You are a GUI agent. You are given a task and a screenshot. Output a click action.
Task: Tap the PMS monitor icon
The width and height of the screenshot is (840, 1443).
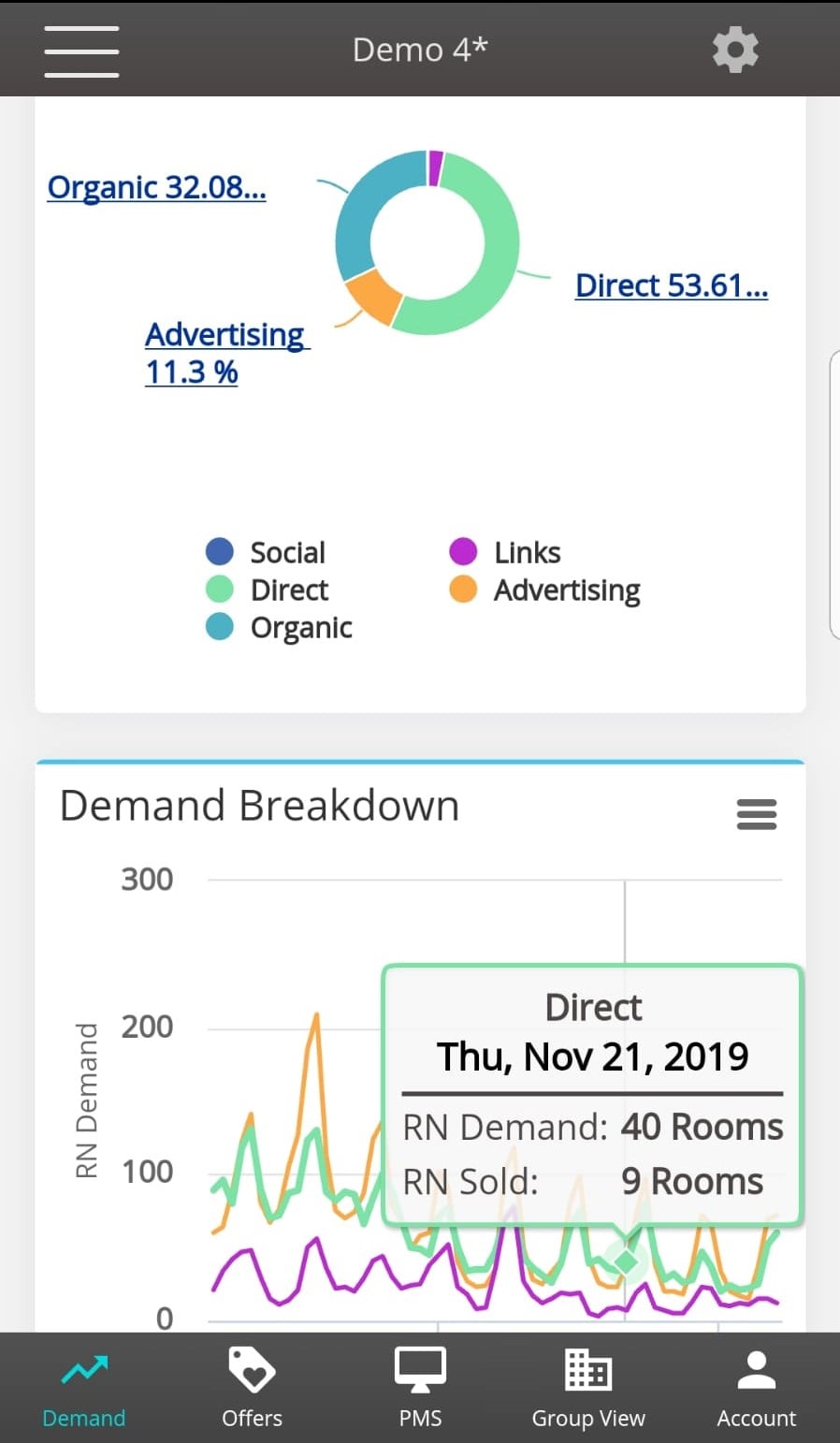[420, 1370]
